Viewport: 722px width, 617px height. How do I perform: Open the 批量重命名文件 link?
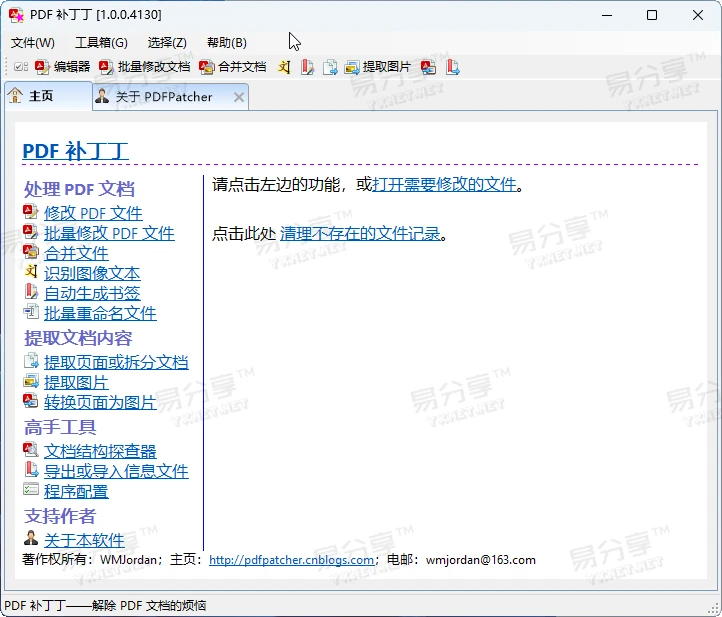point(100,314)
